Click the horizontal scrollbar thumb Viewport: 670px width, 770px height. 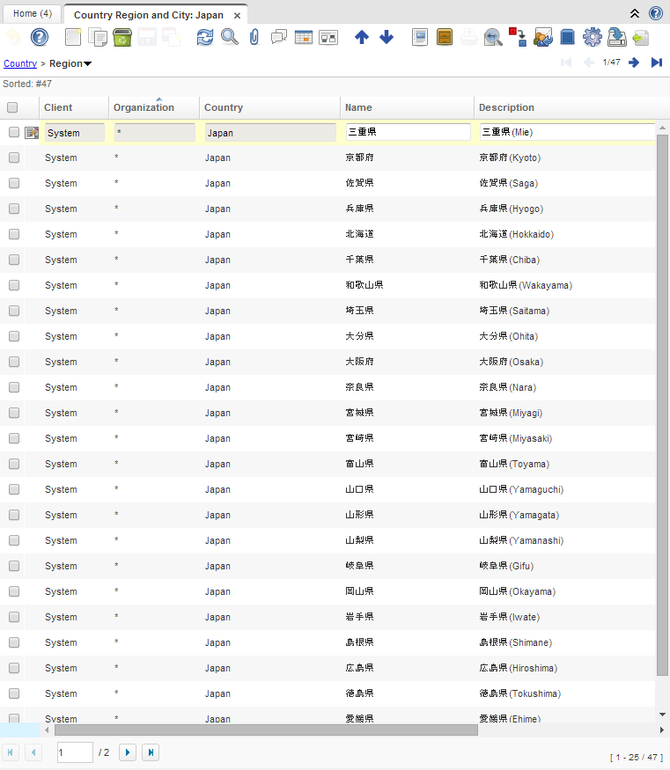266,730
